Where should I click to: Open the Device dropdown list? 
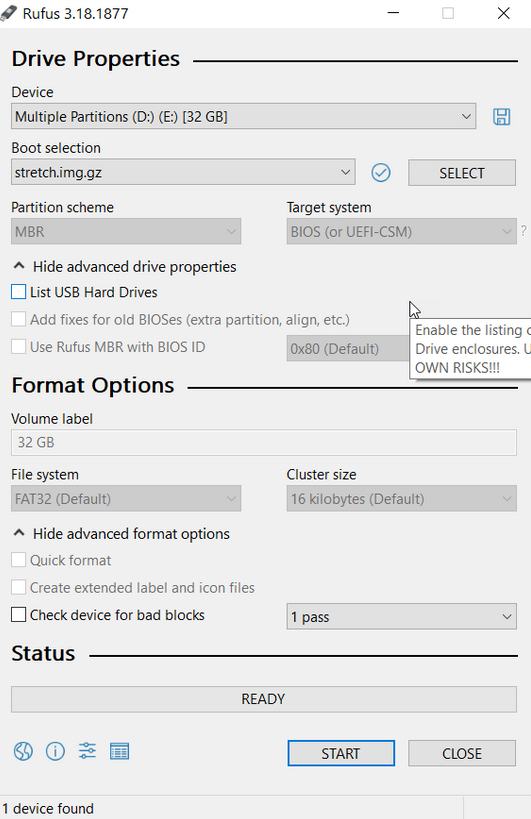click(243, 116)
